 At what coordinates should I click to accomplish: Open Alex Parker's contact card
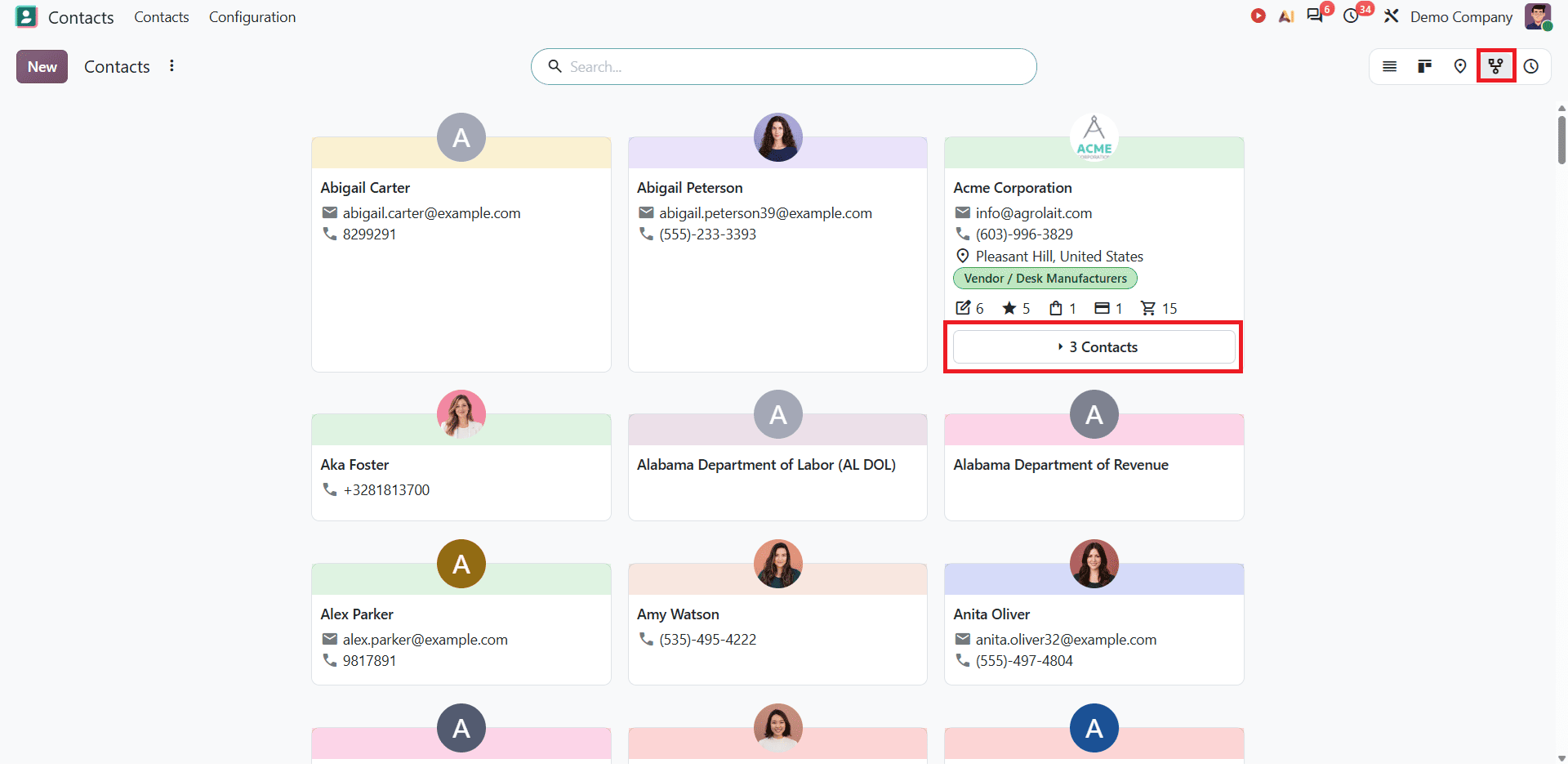(461, 624)
